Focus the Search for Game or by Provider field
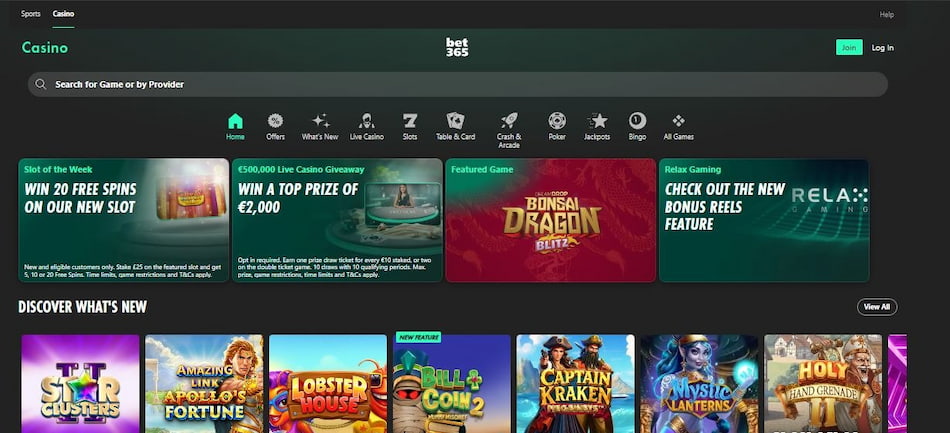The image size is (950, 433). (x=457, y=84)
